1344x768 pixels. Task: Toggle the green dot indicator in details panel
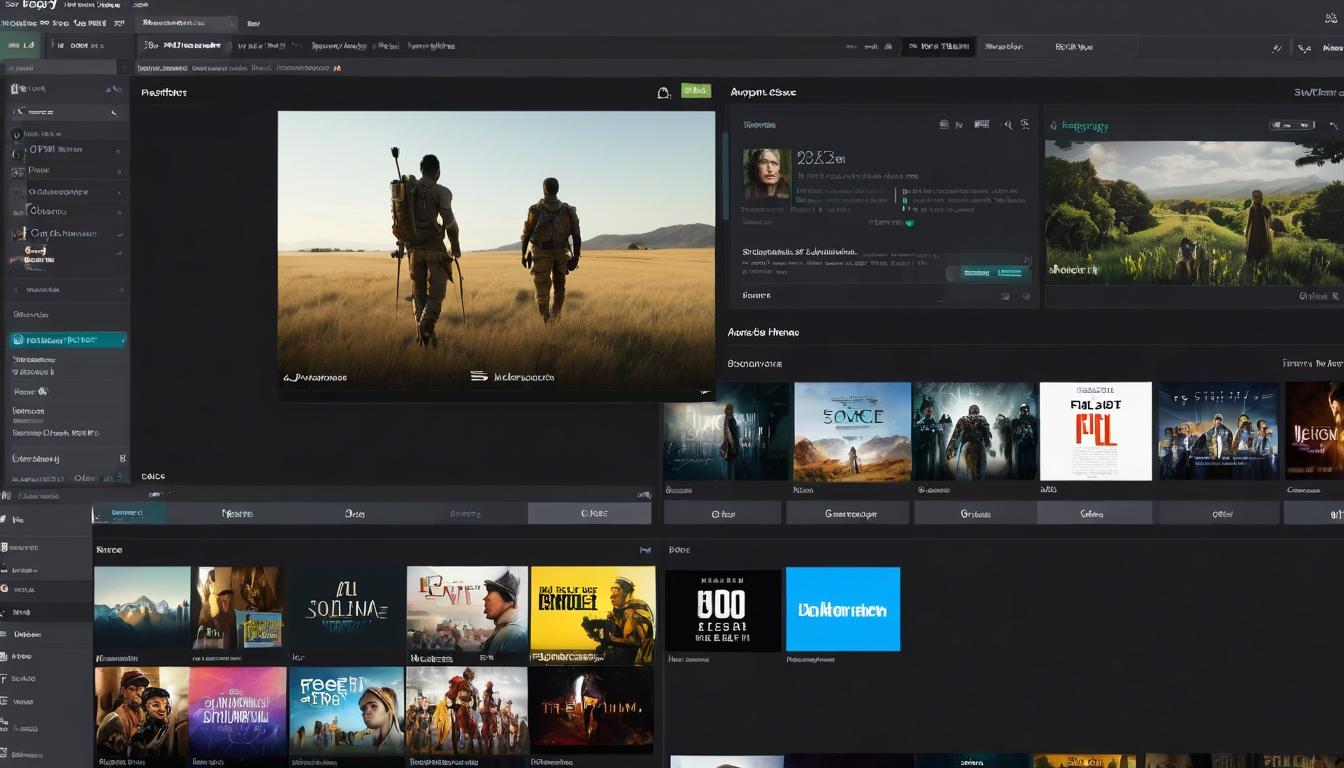point(909,223)
